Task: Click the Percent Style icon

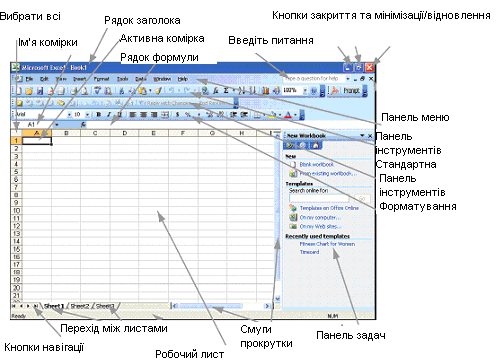Action: (x=188, y=115)
